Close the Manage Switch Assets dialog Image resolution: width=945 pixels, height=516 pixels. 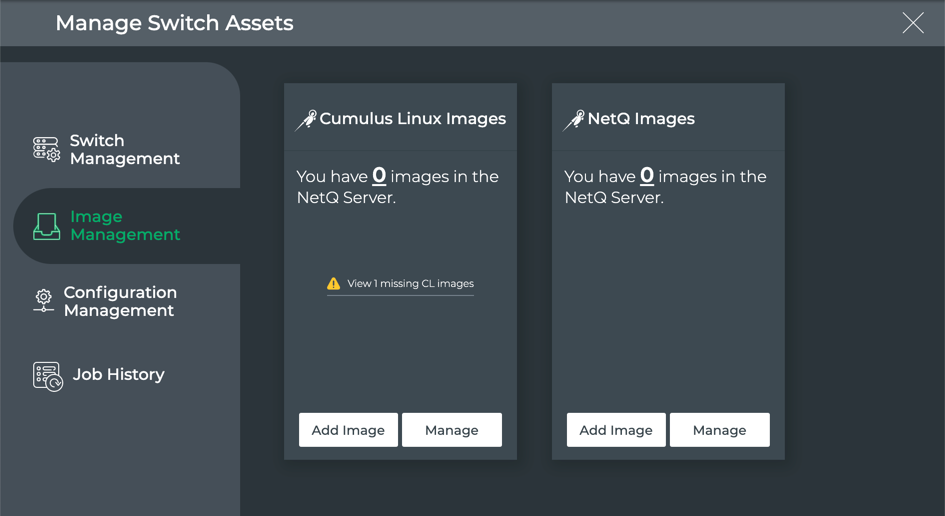(912, 23)
